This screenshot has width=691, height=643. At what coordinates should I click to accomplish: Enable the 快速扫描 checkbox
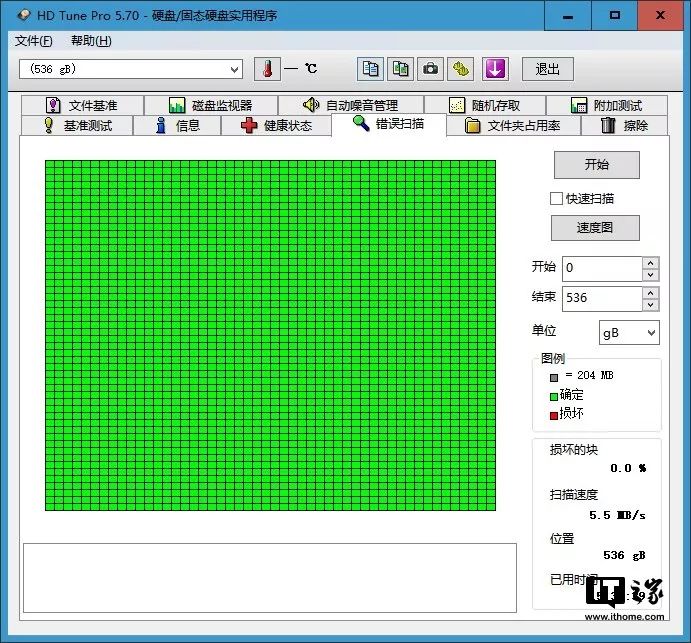click(x=557, y=199)
